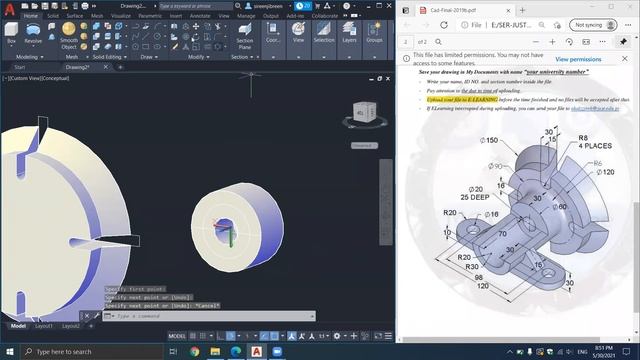This screenshot has width=640, height=360.
Task: Toggle the MODEL space button
Action: point(177,336)
